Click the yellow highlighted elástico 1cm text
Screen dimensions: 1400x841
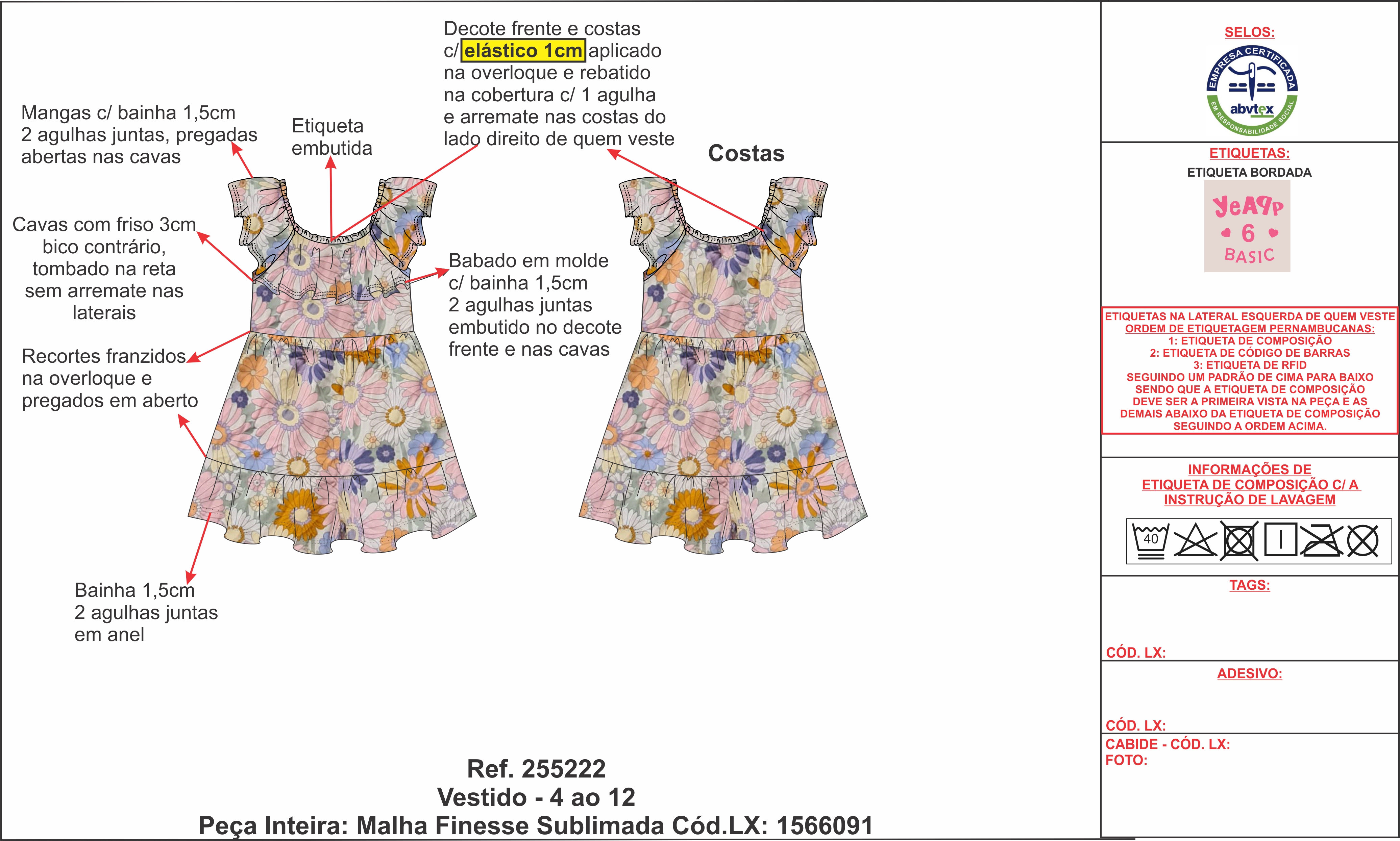tap(522, 51)
